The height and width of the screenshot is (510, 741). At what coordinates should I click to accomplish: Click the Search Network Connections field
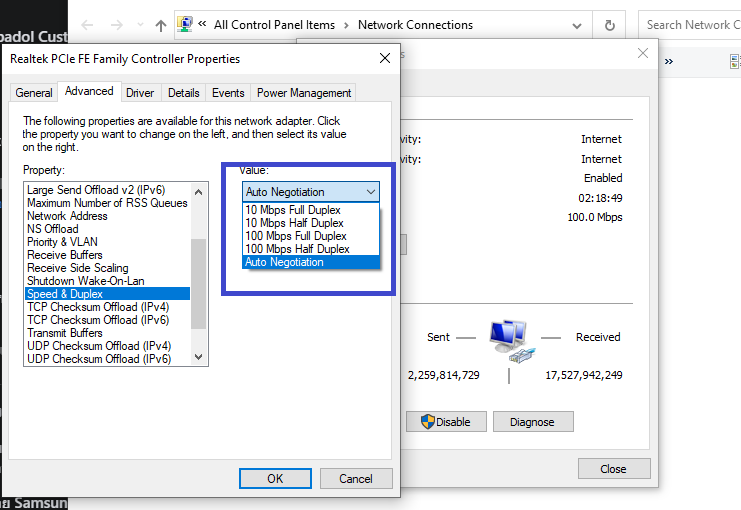[690, 25]
